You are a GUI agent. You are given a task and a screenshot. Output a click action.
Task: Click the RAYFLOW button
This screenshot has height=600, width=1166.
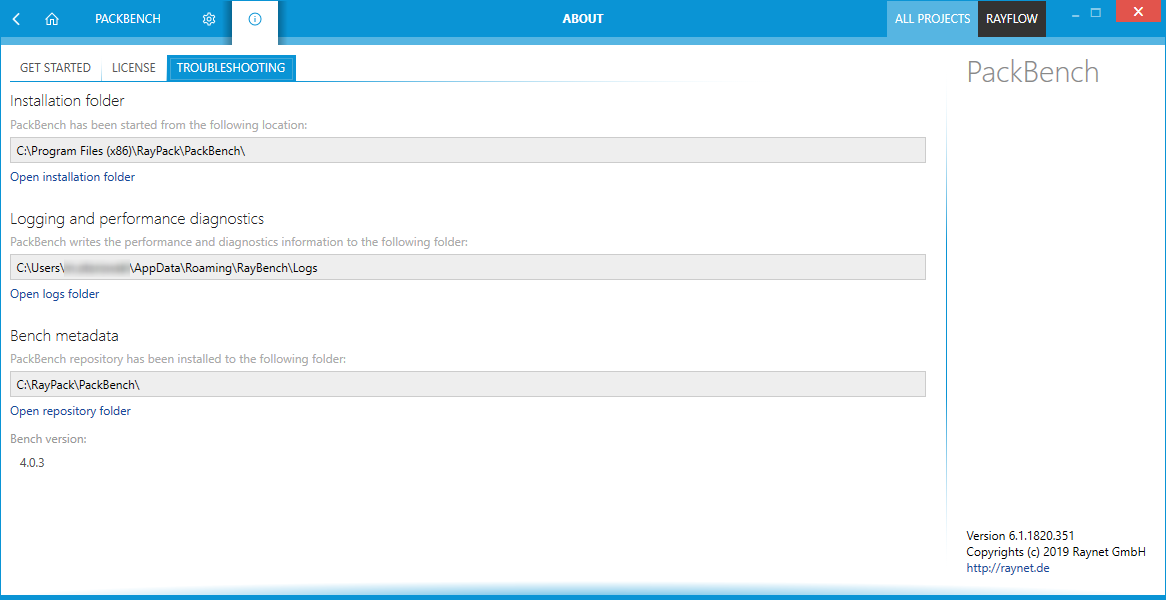[1011, 19]
